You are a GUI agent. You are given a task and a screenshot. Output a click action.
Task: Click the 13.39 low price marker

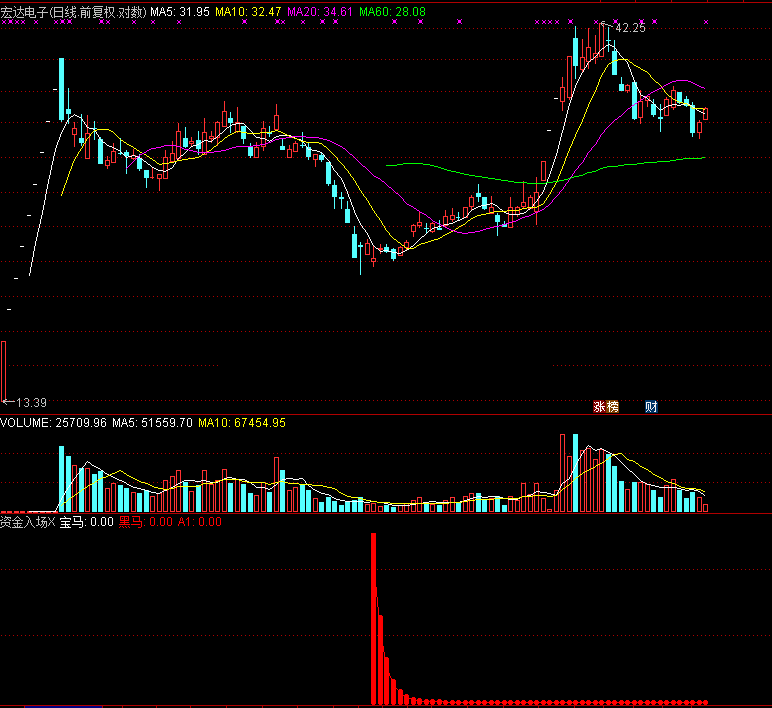click(31, 403)
